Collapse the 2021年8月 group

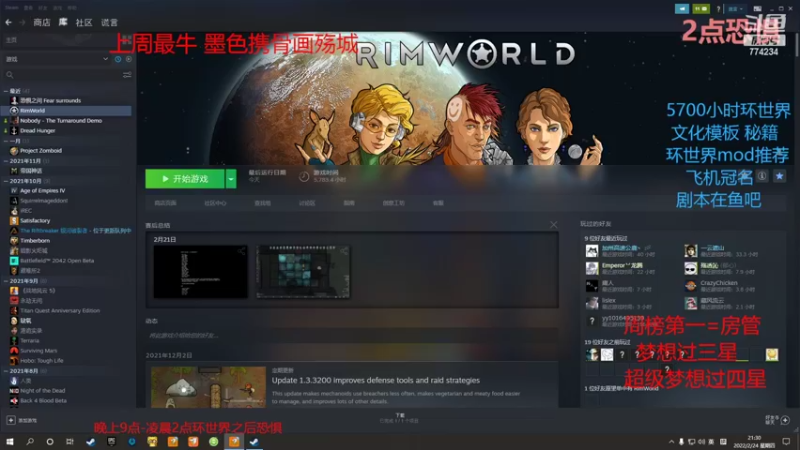pyautogui.click(x=6, y=371)
